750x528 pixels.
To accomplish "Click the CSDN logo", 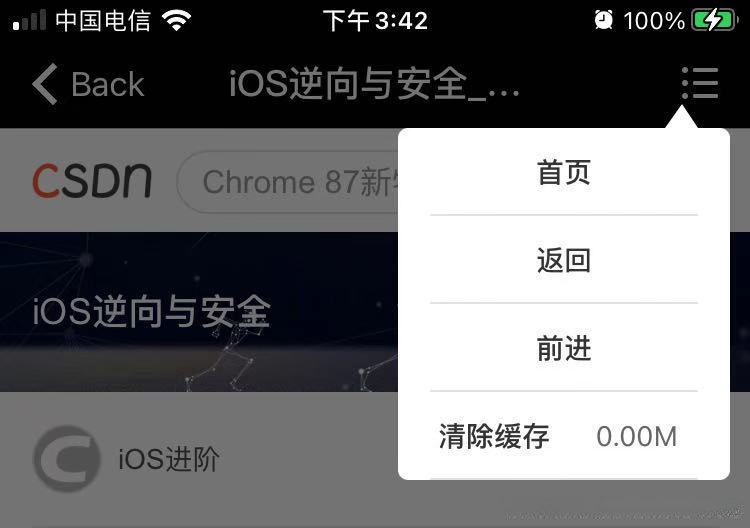I will tap(92, 181).
